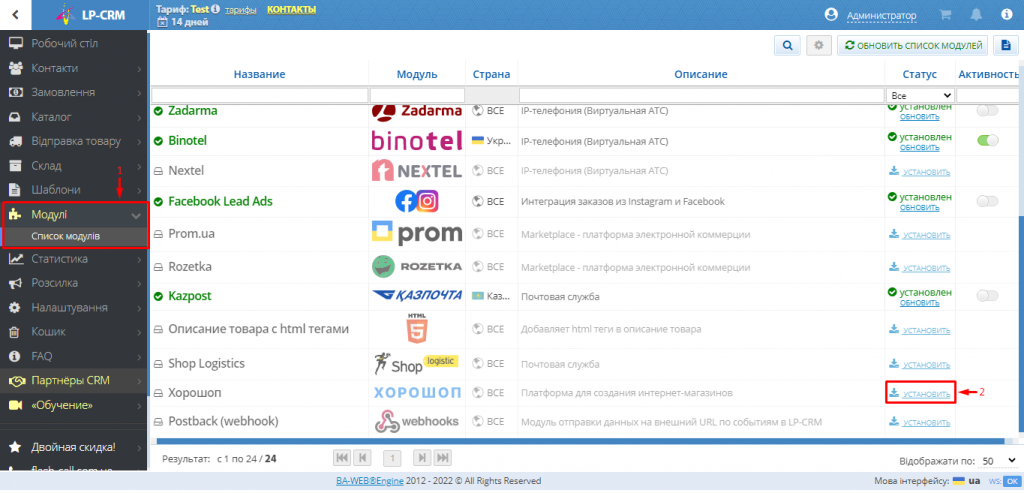Screen dimensions: 1024x493
Task: Open notifications bell icon
Action: coord(976,14)
